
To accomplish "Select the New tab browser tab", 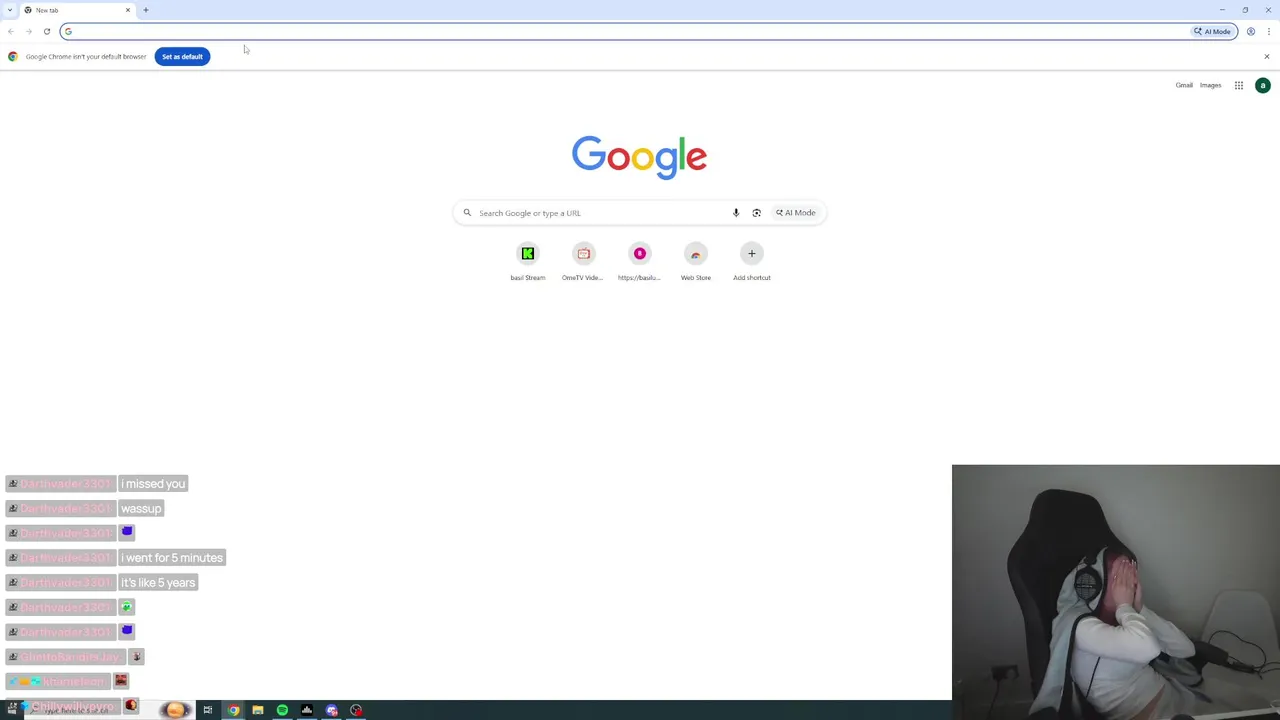I will pyautogui.click(x=78, y=10).
